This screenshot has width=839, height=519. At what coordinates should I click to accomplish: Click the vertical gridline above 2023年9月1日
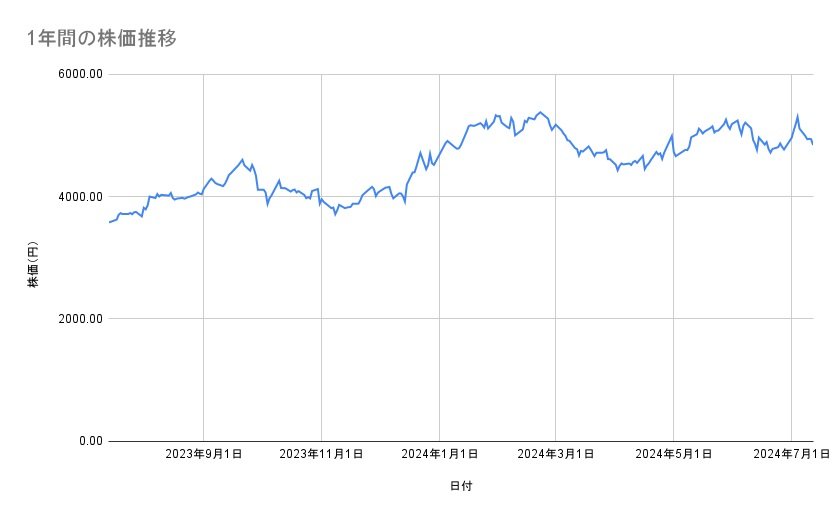[204, 300]
